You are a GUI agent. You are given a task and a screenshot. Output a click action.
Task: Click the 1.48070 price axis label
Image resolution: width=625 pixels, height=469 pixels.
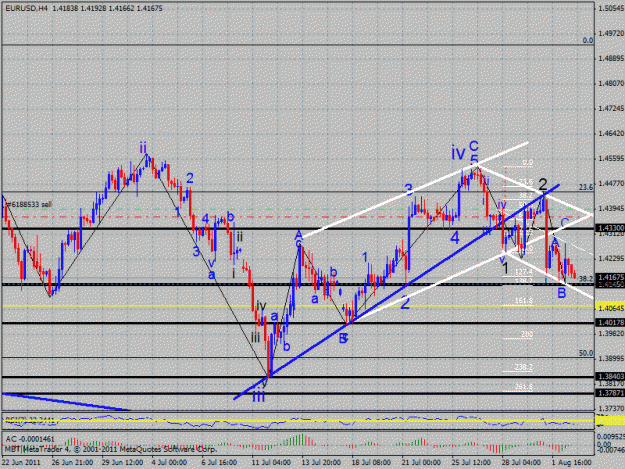pyautogui.click(x=611, y=83)
